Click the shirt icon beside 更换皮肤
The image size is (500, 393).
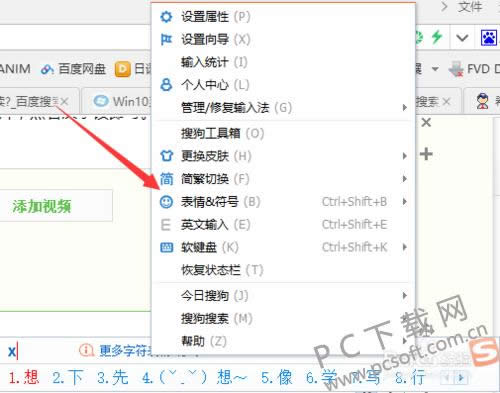[x=166, y=156]
